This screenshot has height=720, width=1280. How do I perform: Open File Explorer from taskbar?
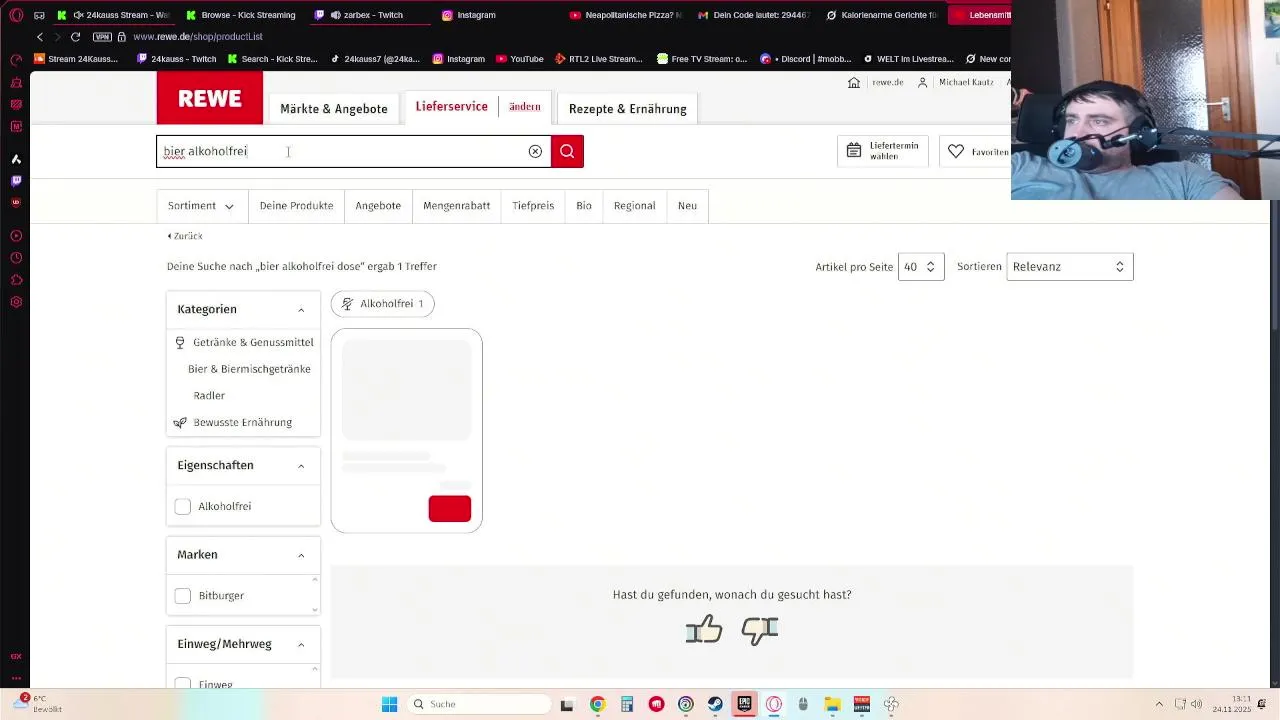click(x=832, y=704)
